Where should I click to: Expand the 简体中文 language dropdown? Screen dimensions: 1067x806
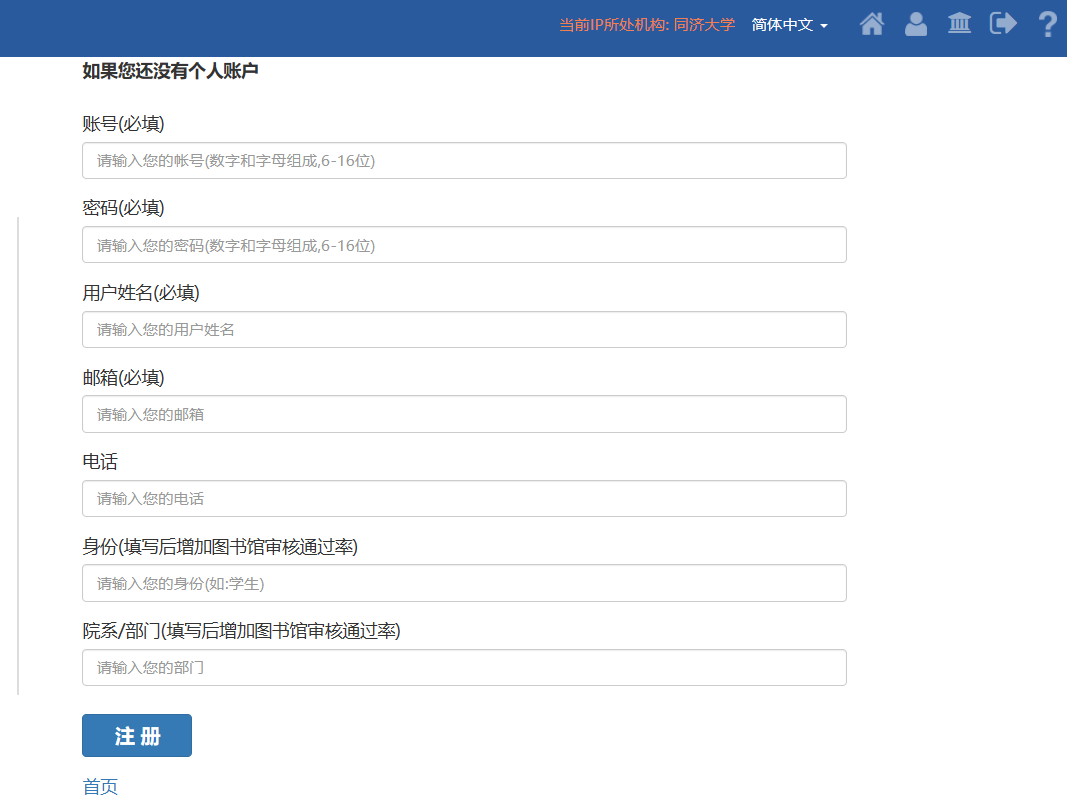pos(789,25)
